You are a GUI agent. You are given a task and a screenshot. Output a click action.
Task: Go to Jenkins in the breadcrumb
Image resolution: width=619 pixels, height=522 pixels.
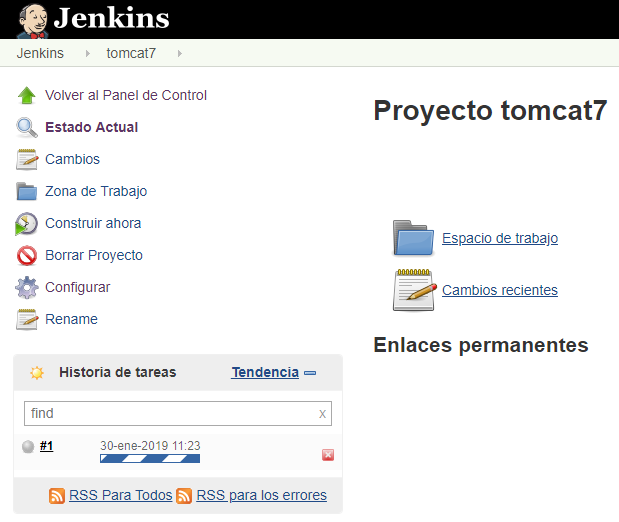click(x=40, y=53)
